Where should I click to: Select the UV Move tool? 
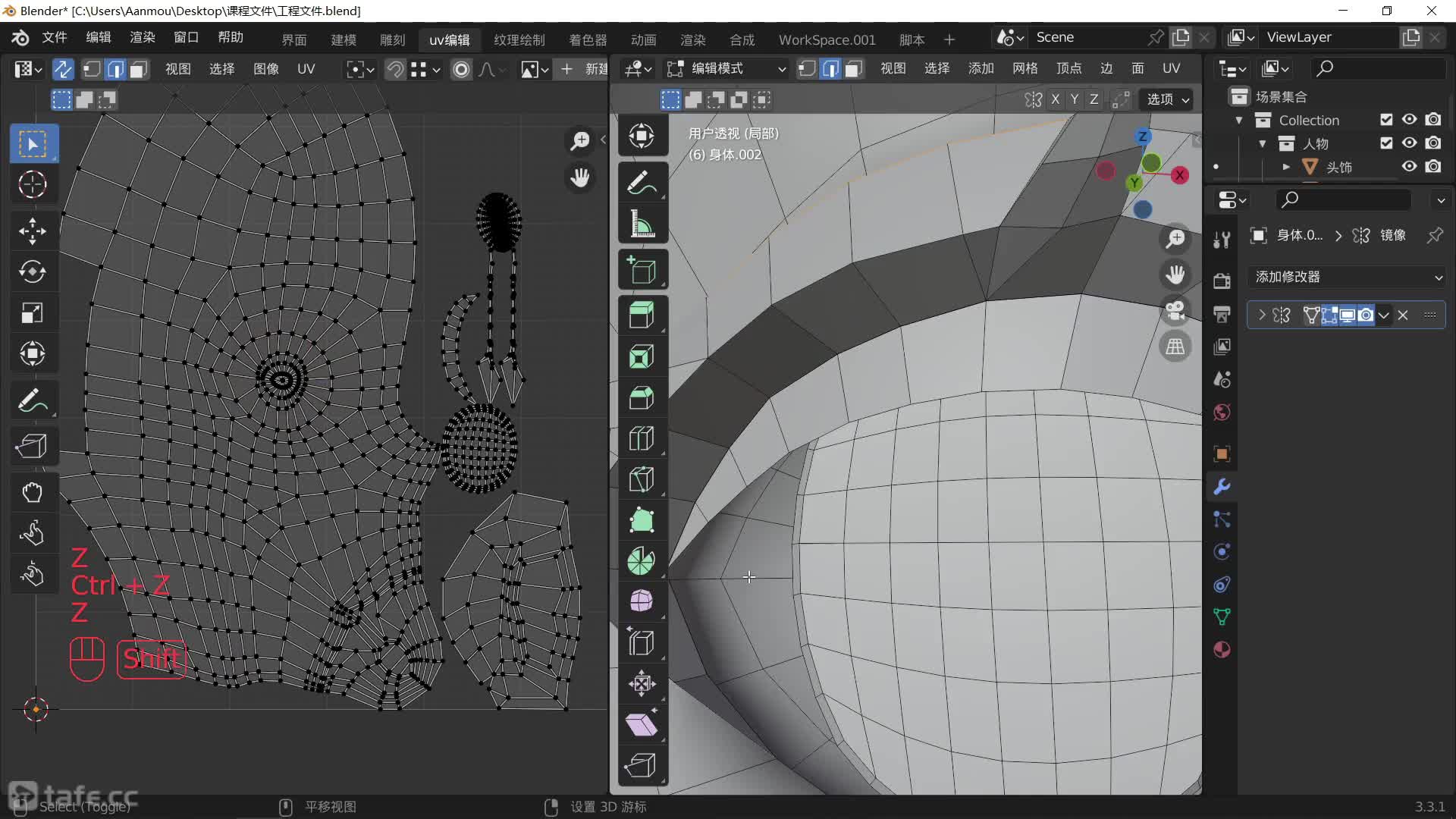tap(33, 231)
